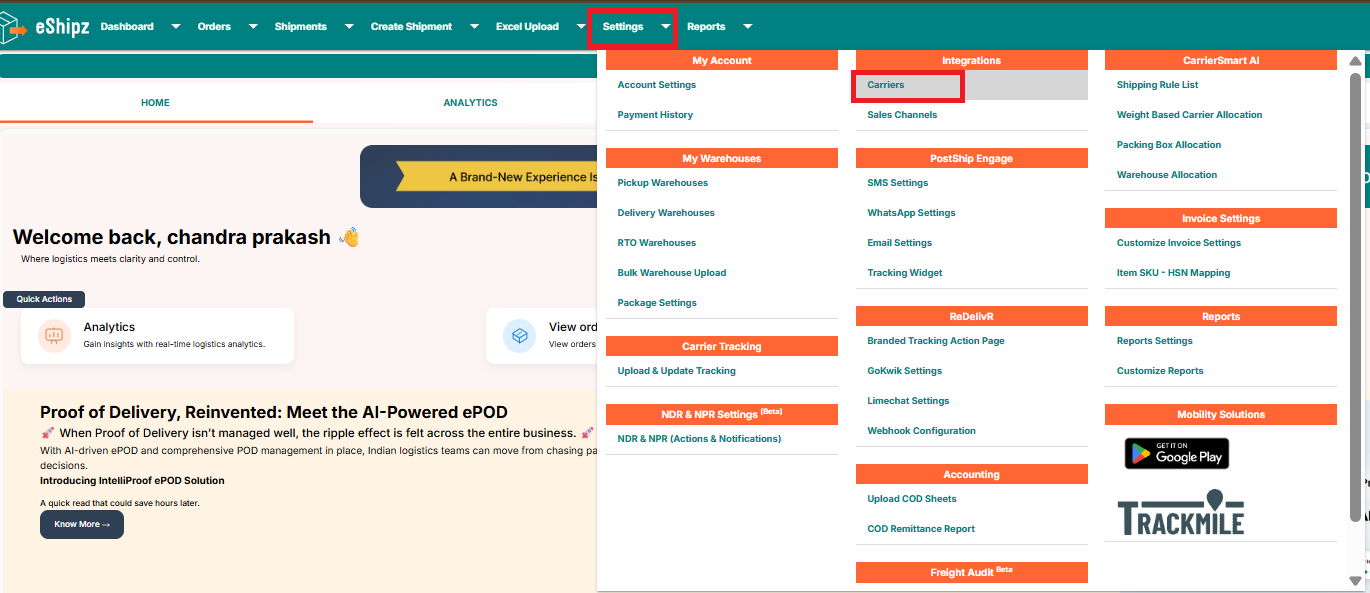Open the Analytics quick action card
Viewport: 1370px width, 593px height.
click(157, 336)
